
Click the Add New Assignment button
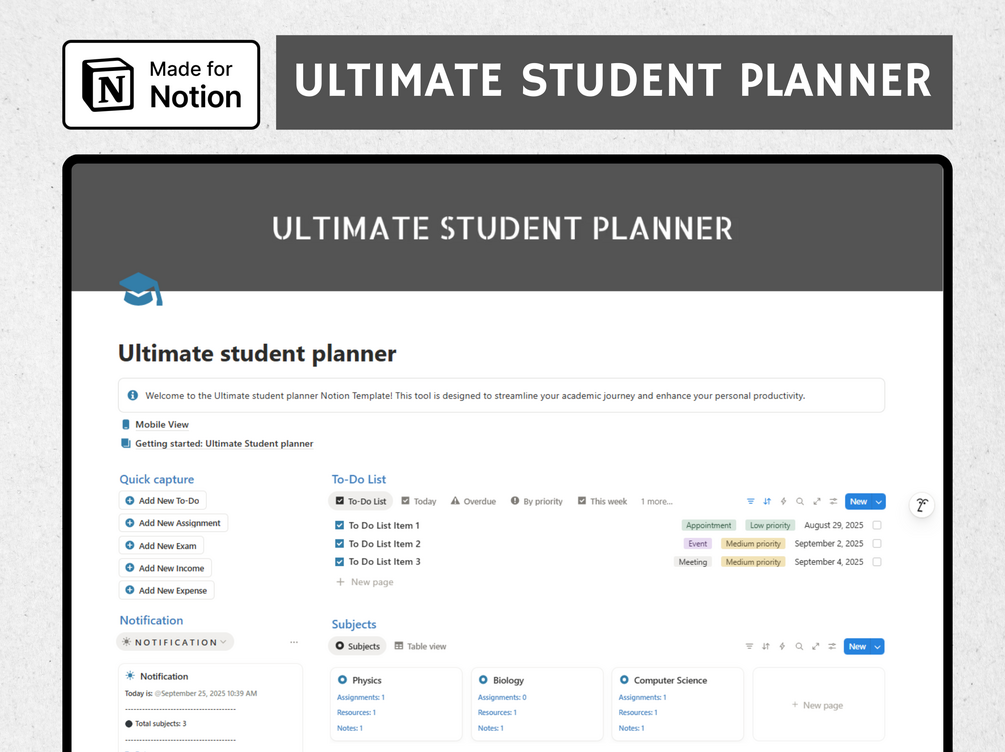(x=173, y=523)
